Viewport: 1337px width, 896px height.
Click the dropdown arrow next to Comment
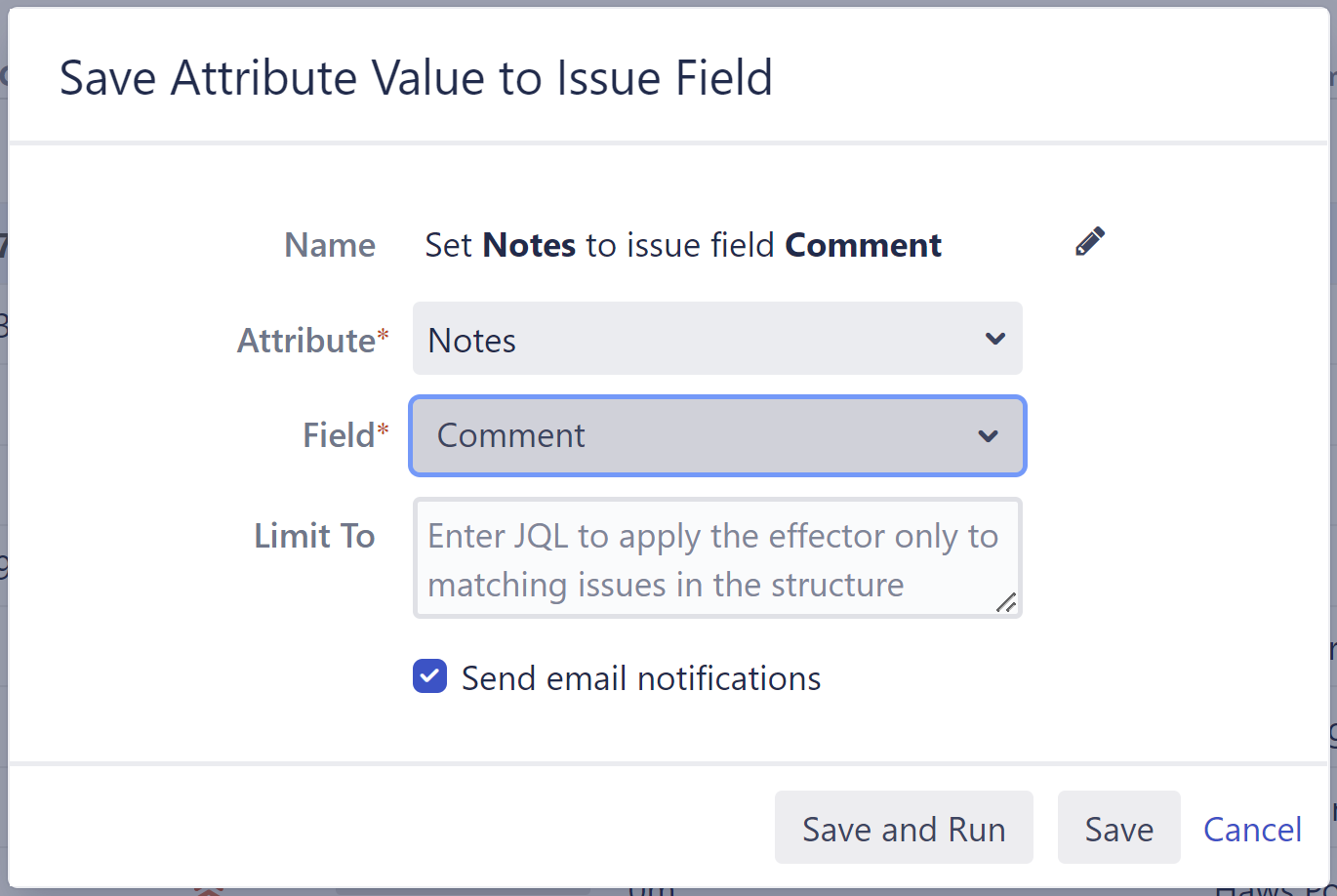[988, 436]
